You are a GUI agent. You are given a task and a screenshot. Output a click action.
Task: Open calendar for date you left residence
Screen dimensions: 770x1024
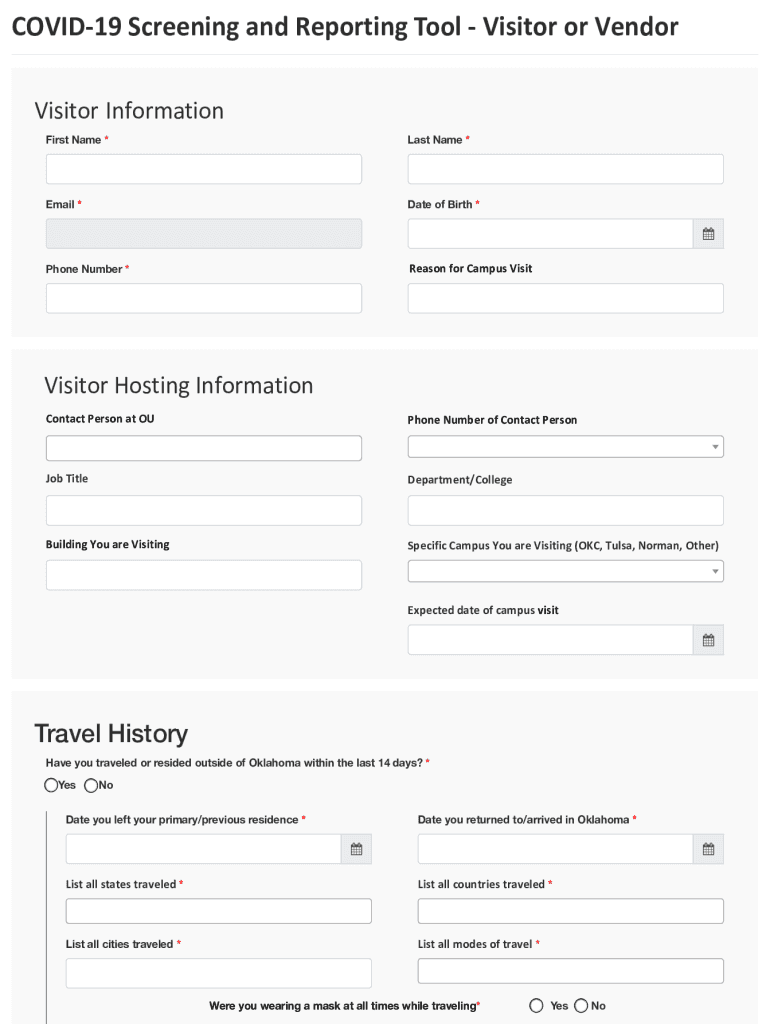coord(356,849)
